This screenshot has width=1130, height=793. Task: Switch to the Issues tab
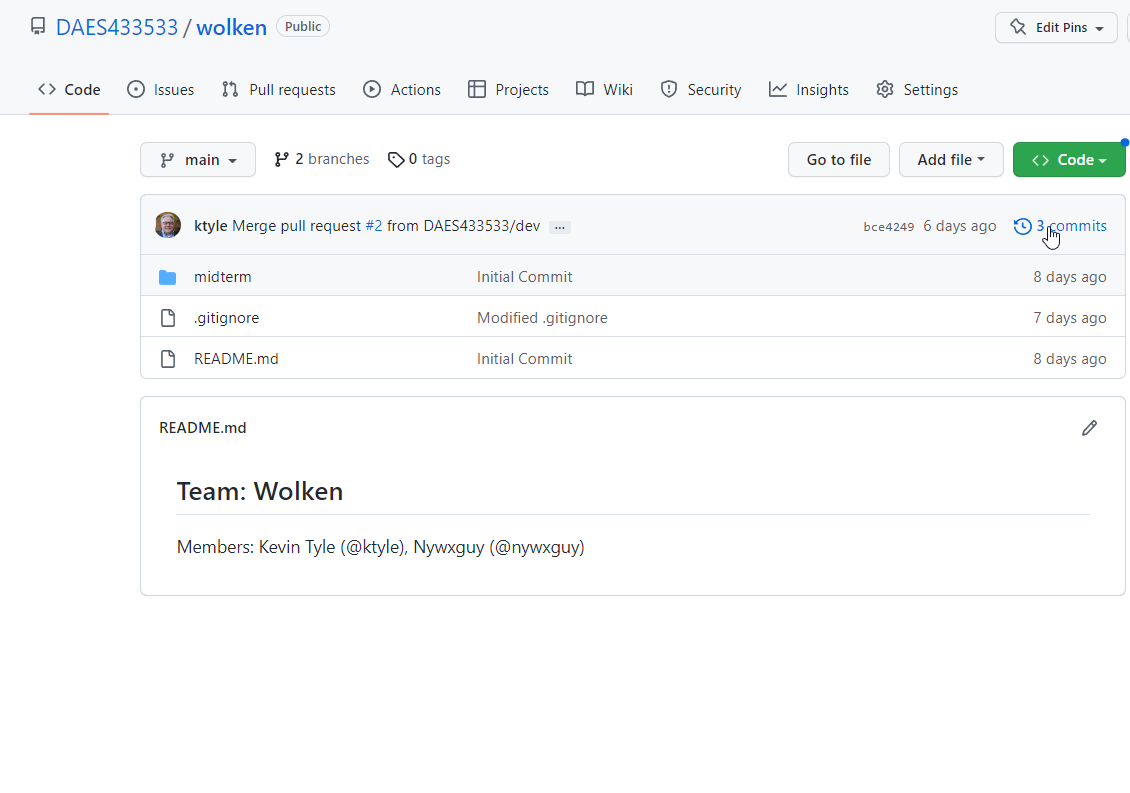pos(161,90)
